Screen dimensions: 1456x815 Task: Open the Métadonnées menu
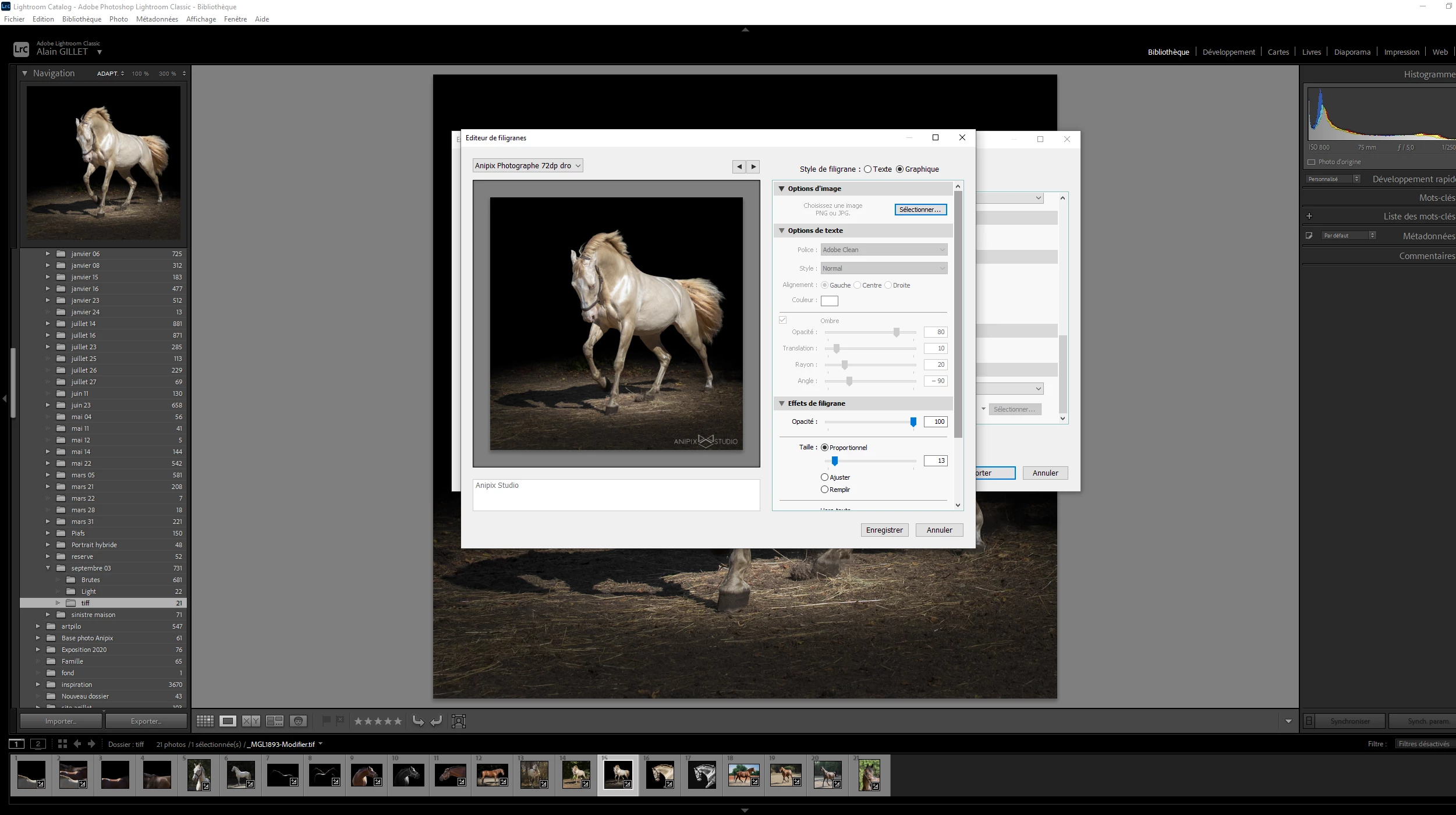157,19
